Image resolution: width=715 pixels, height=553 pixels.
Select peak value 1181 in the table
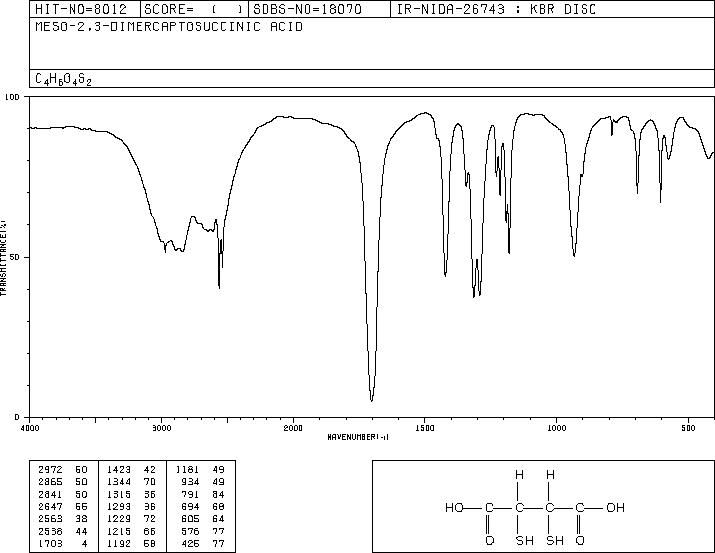(x=187, y=470)
